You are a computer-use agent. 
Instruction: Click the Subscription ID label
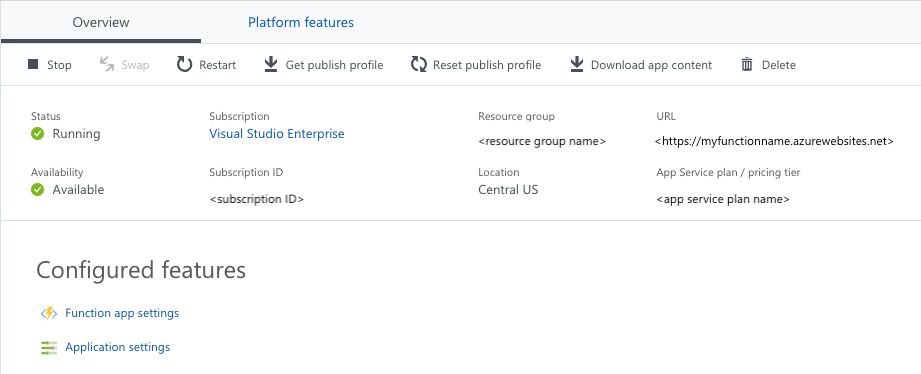[x=246, y=172]
